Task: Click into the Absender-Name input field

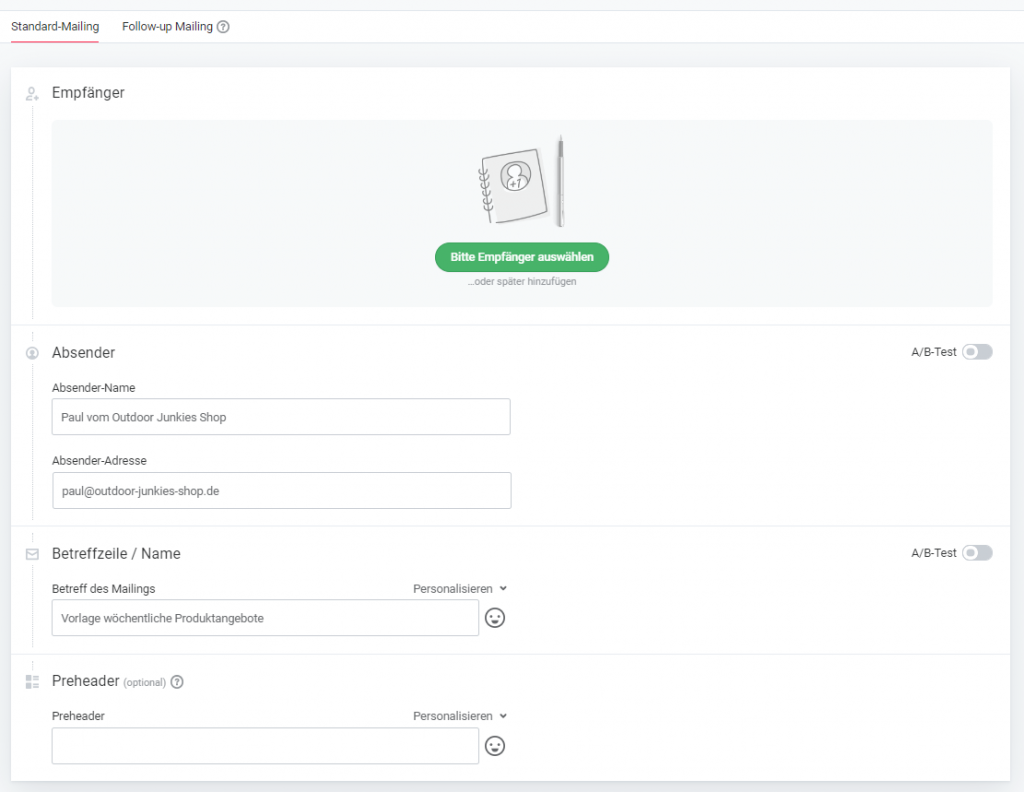Action: click(x=281, y=417)
